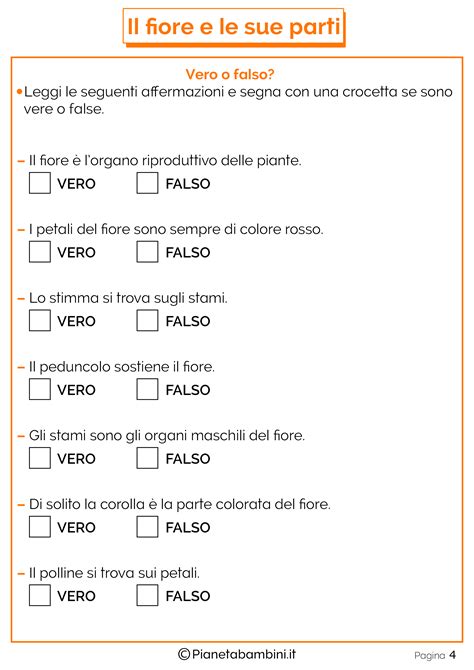Mark VERO for 'Lo stimma si trova sugli stami'

[x=40, y=320]
